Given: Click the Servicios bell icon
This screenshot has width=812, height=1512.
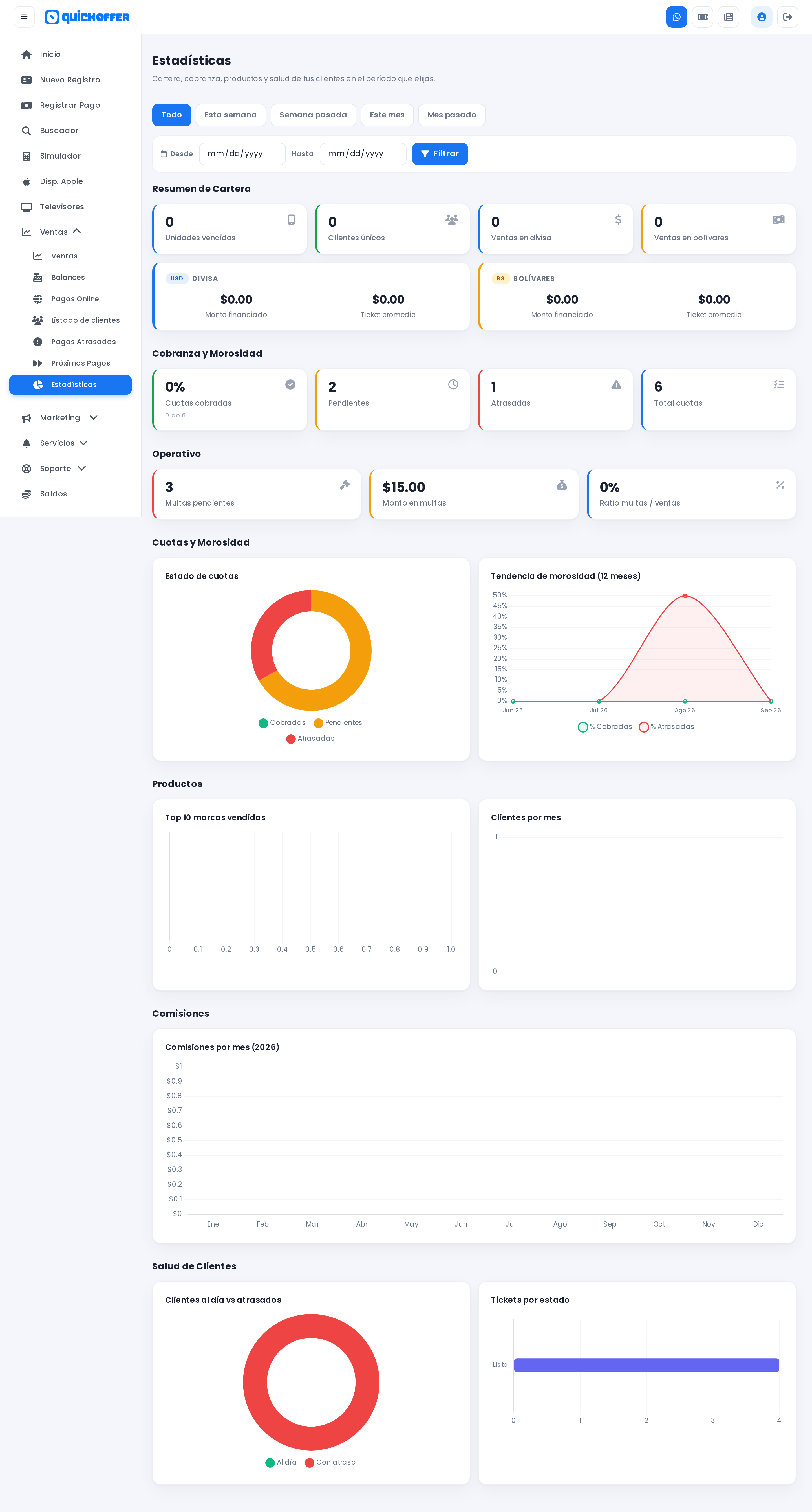Looking at the screenshot, I should point(27,443).
